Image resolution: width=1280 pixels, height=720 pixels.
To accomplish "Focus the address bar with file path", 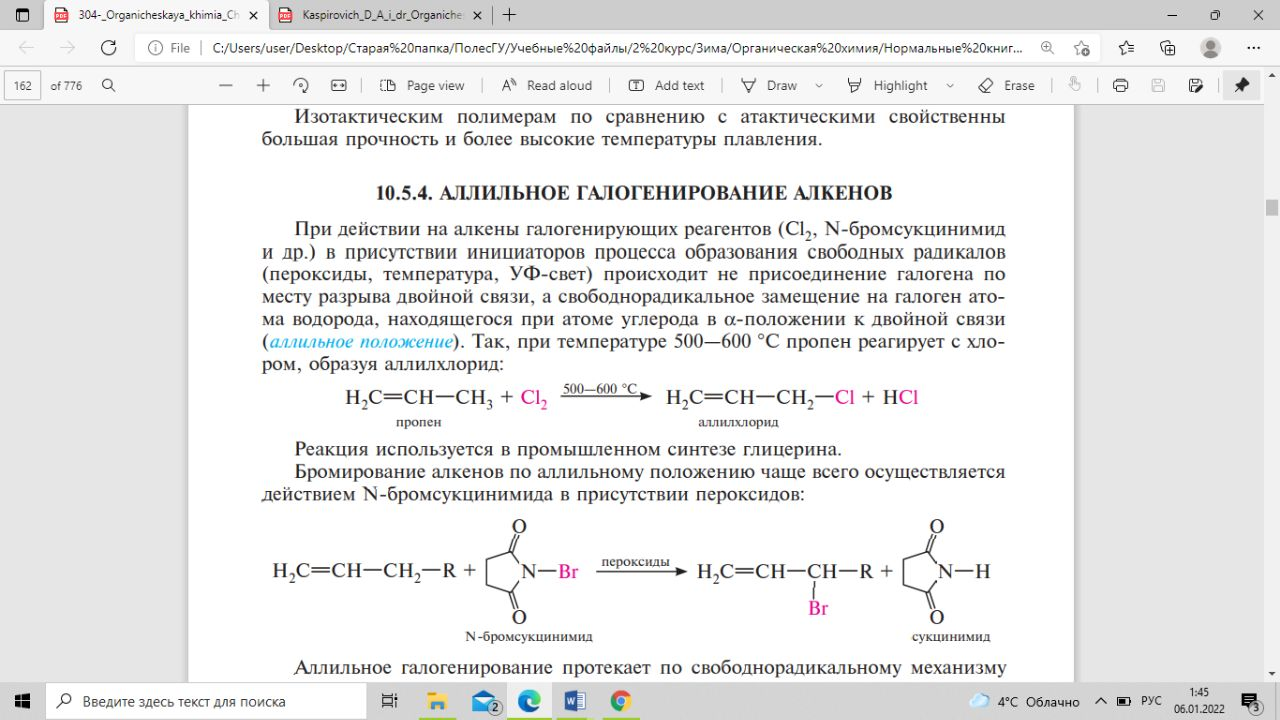I will [615, 47].
